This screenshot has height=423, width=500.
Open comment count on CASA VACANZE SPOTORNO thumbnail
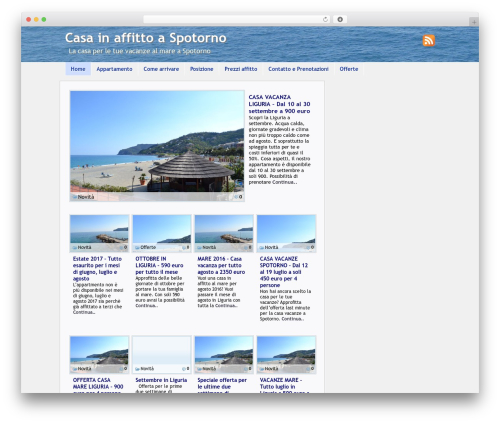tap(311, 247)
